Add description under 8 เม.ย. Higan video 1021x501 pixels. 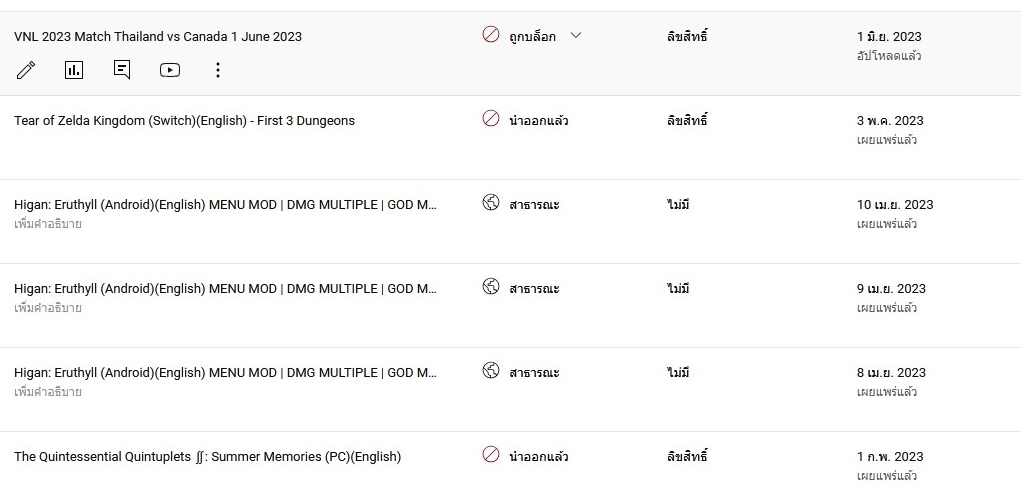48,392
